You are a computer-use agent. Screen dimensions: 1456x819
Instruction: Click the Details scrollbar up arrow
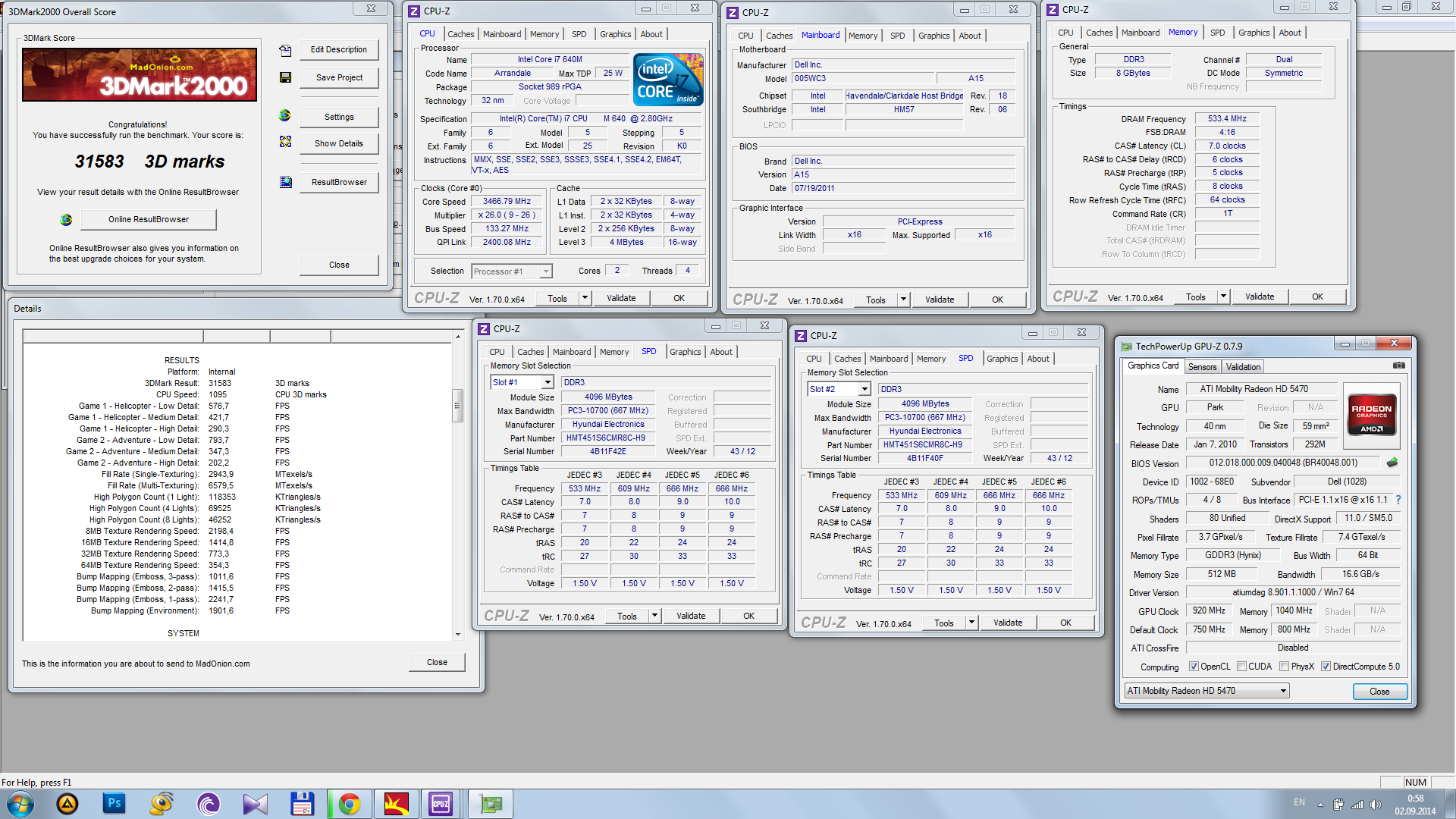pyautogui.click(x=457, y=336)
